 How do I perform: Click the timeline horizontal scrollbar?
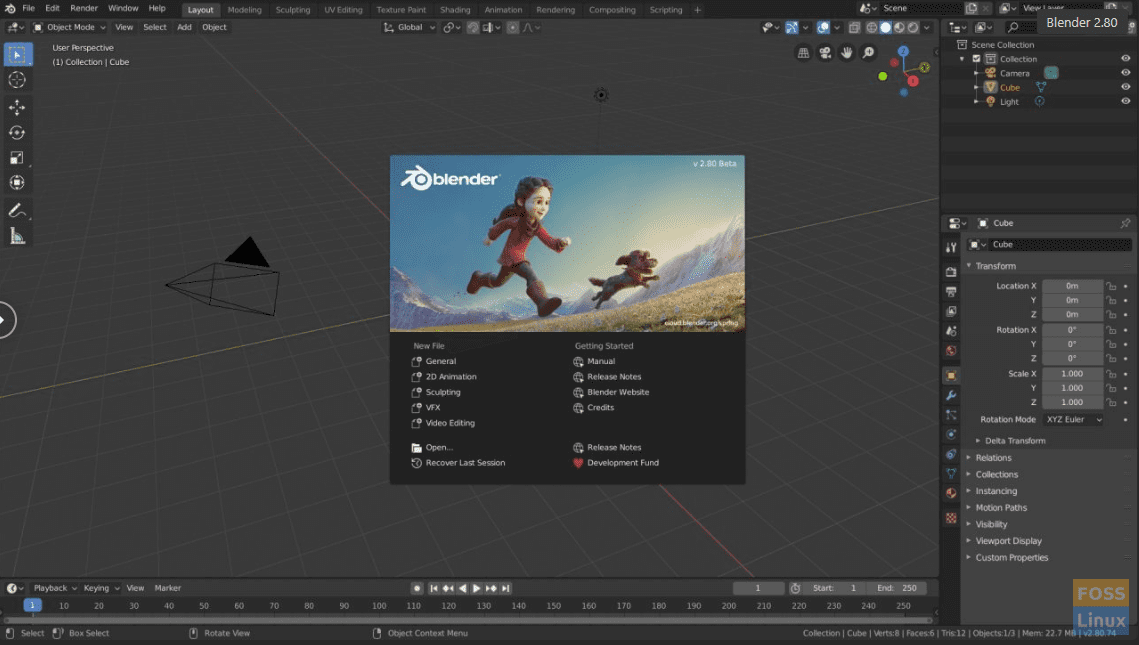pos(468,621)
